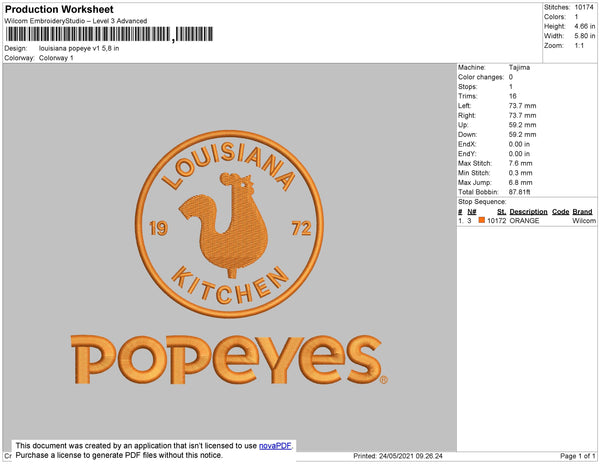Image resolution: width=600 pixels, height=464 pixels.
Task: Click the Max Stitch value 7.6 mm
Action: (520, 163)
